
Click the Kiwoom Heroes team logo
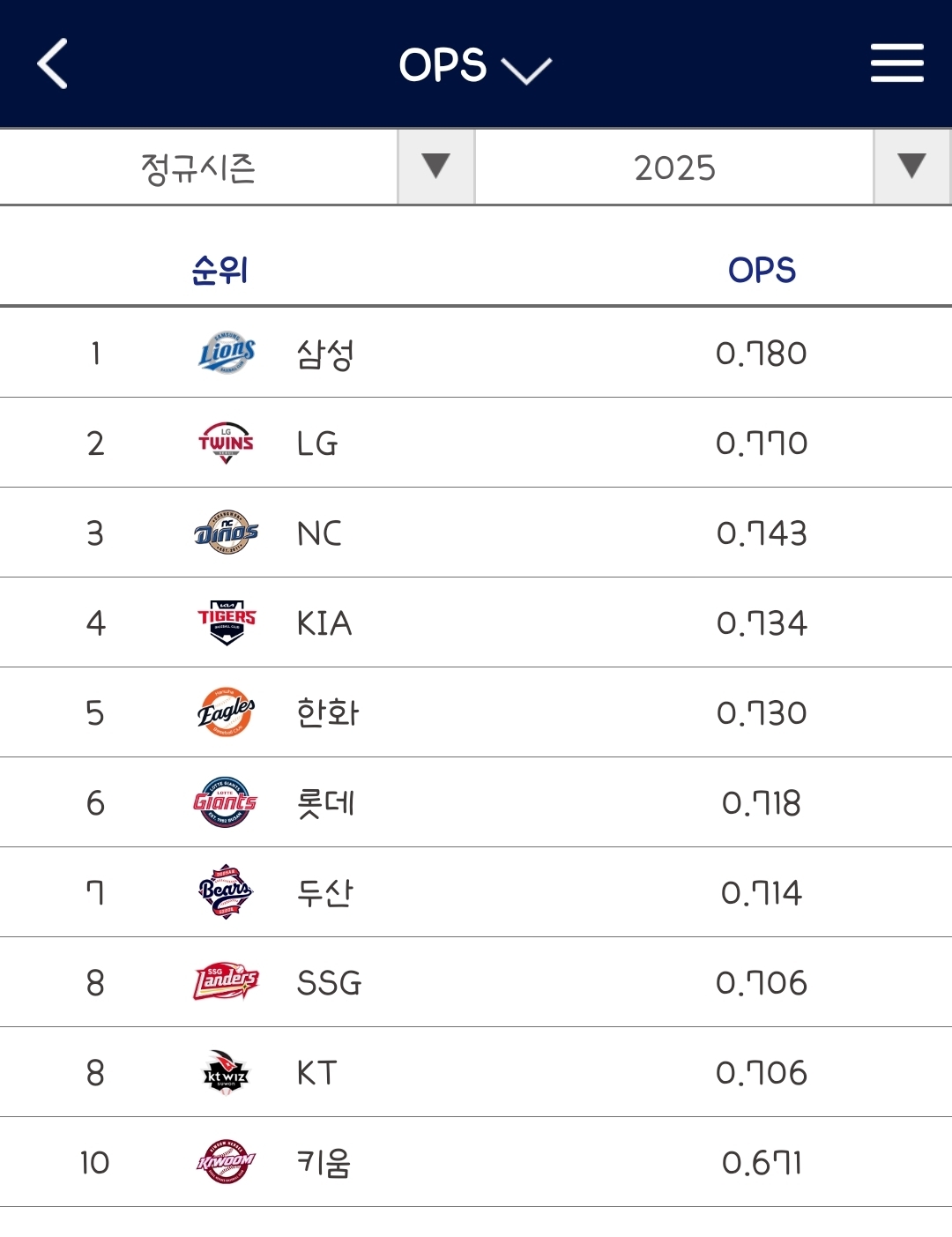(227, 1162)
